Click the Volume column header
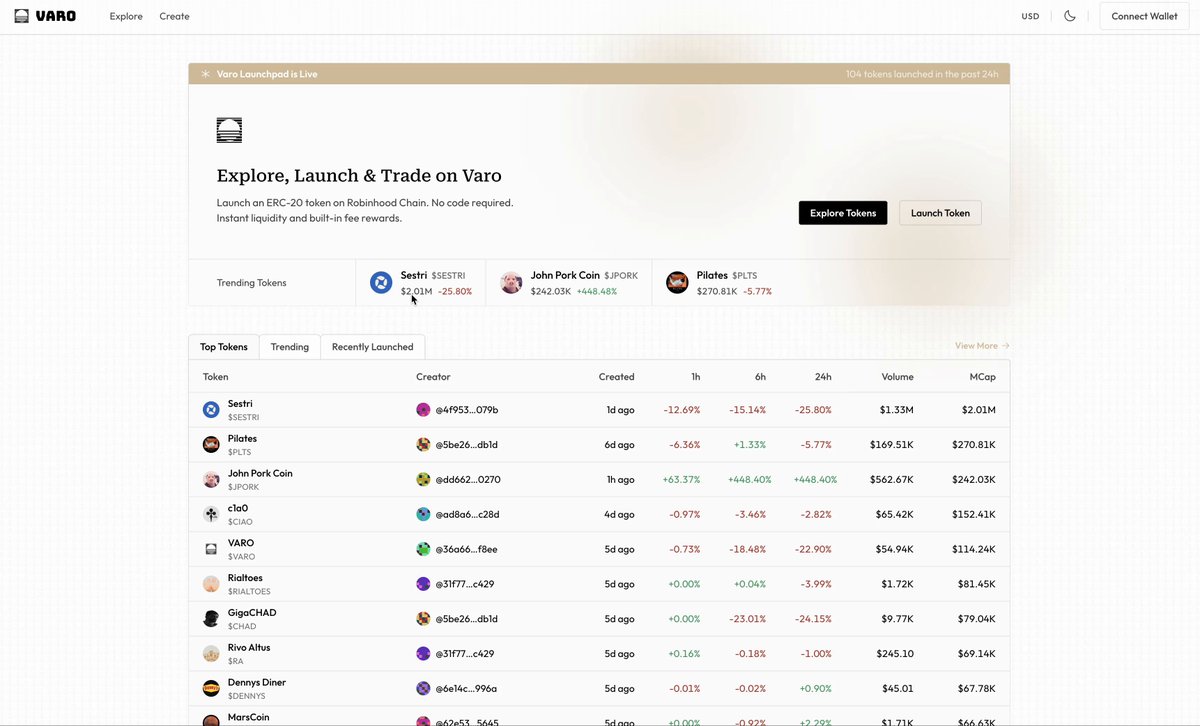The image size is (1200, 726). (897, 377)
